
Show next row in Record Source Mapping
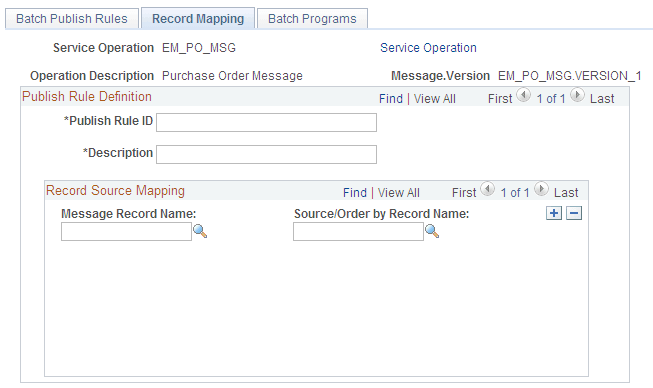pyautogui.click(x=541, y=189)
